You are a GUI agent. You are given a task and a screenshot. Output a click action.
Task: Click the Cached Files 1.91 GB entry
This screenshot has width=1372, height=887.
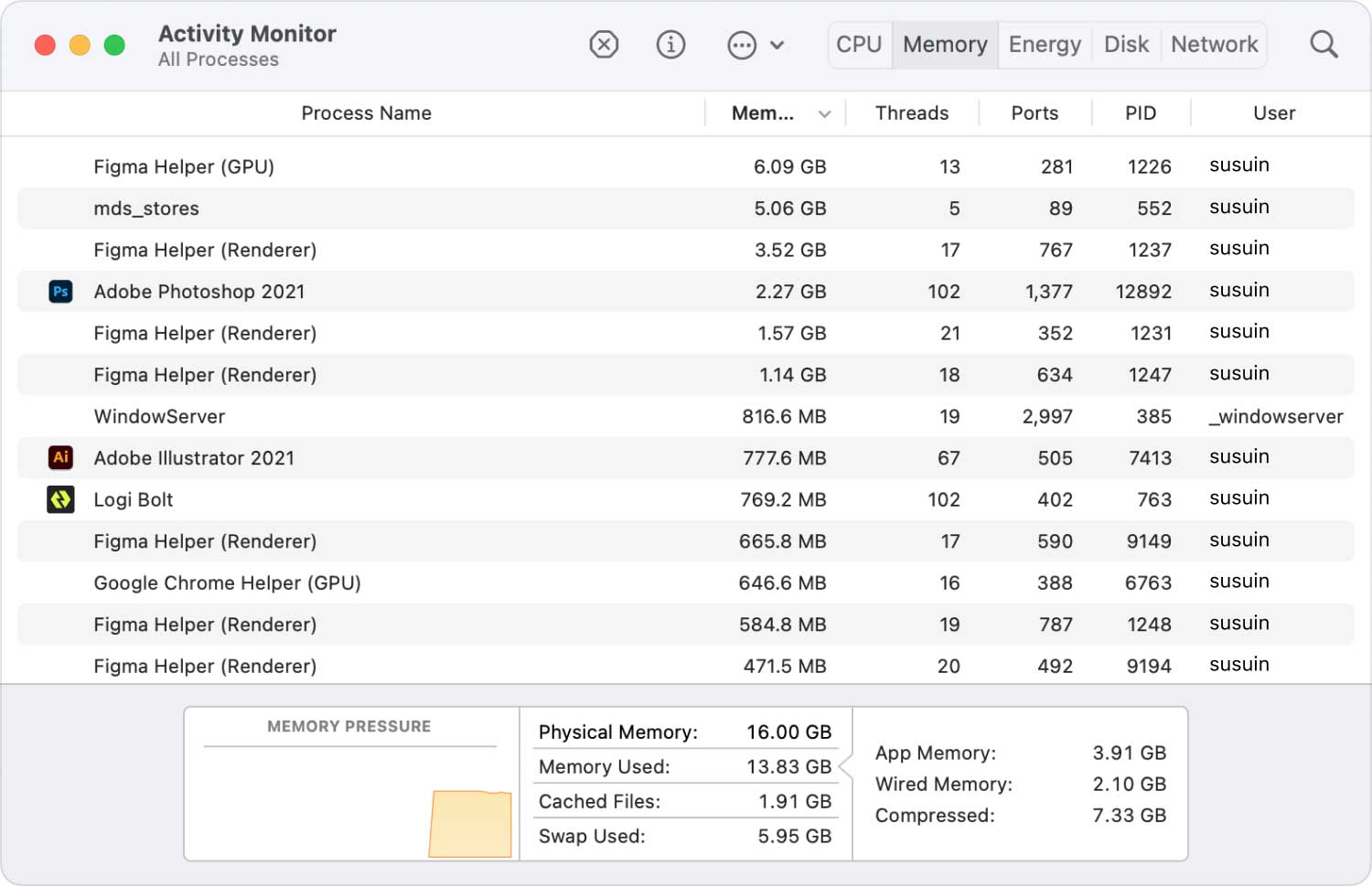685,801
